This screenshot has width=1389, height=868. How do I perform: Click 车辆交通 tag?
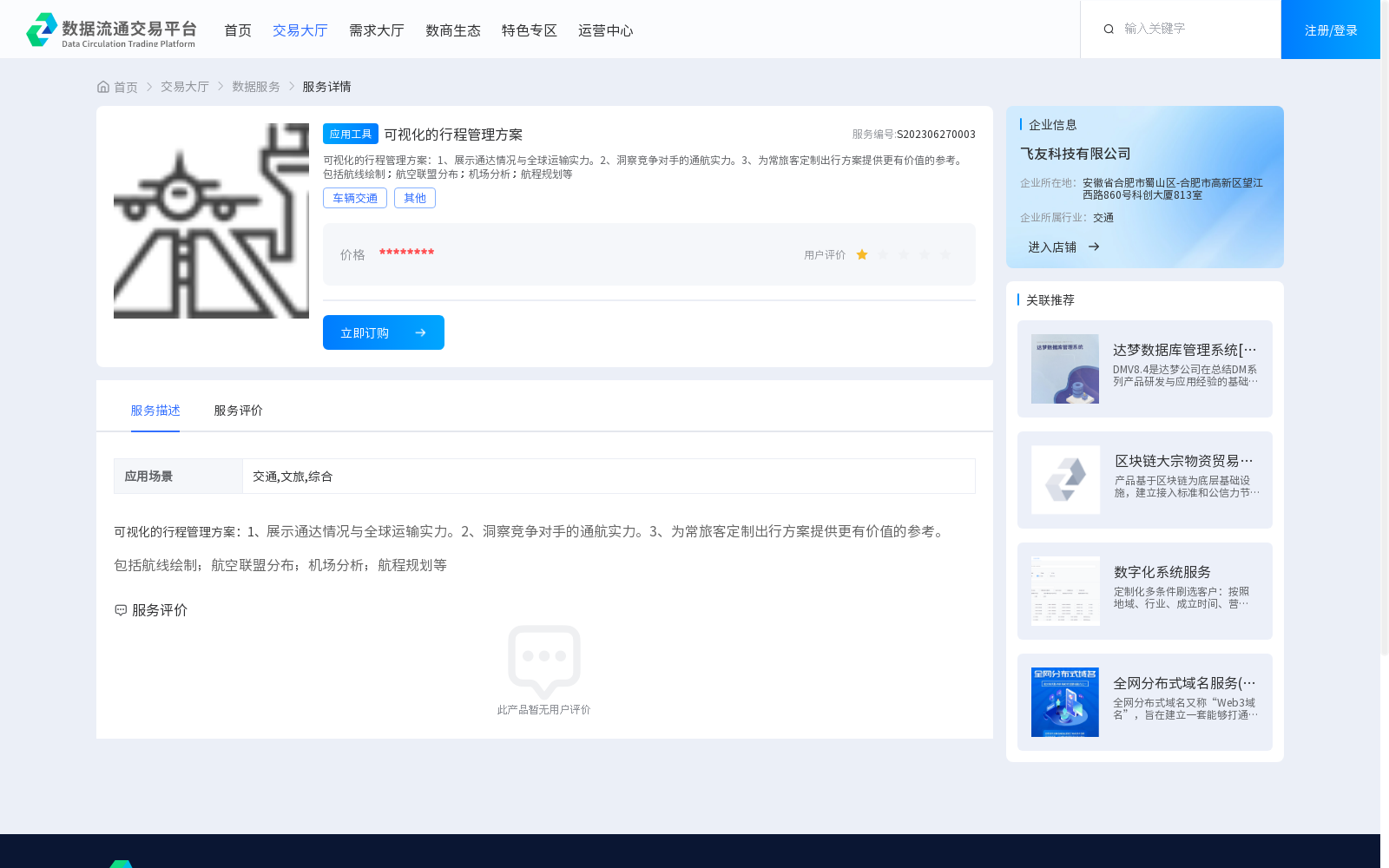(355, 198)
